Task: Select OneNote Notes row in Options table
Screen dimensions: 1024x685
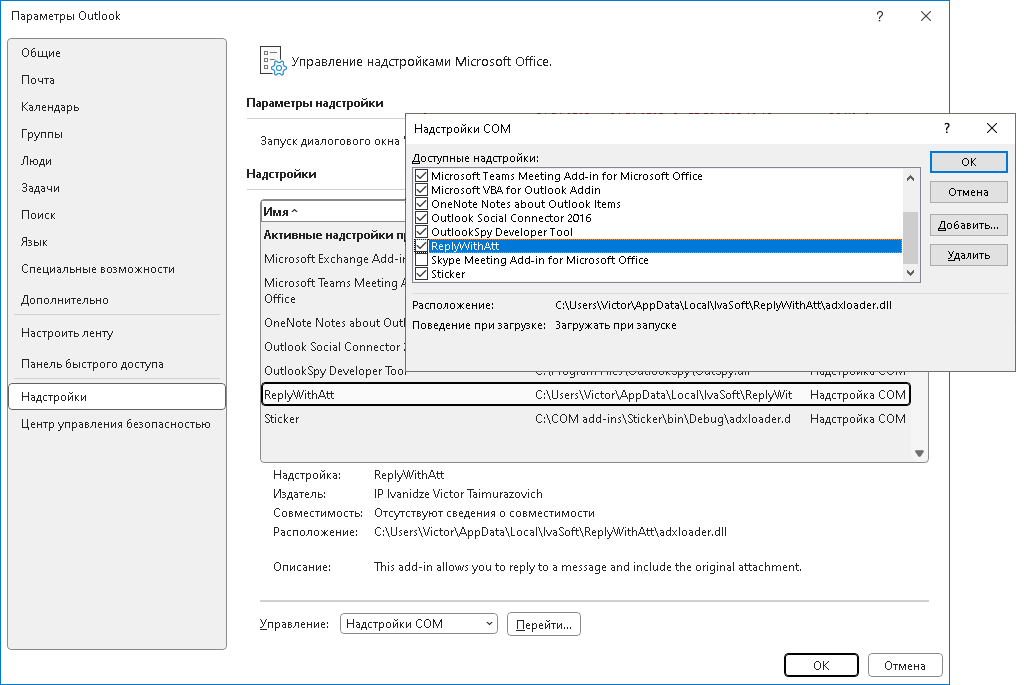Action: point(334,323)
